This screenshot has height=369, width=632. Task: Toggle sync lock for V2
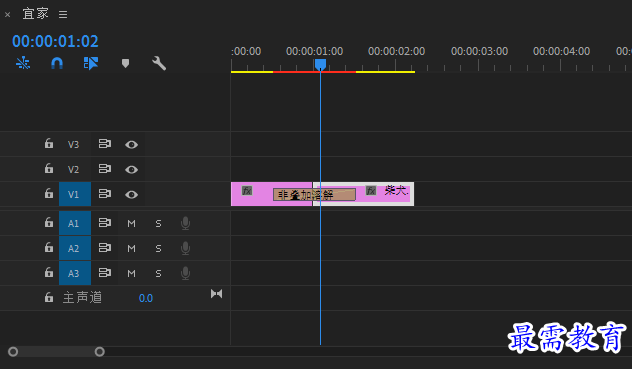click(x=105, y=169)
